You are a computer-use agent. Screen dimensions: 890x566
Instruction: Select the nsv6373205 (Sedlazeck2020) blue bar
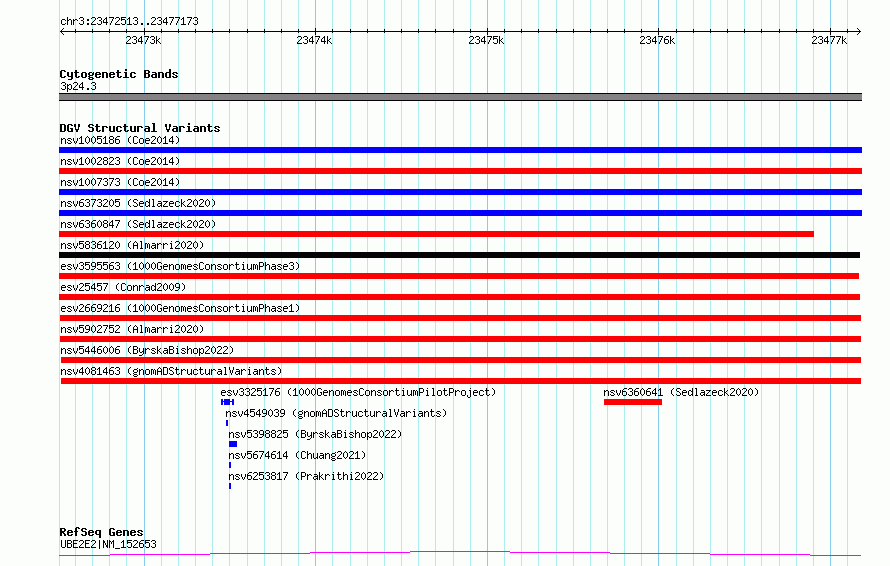tap(460, 213)
